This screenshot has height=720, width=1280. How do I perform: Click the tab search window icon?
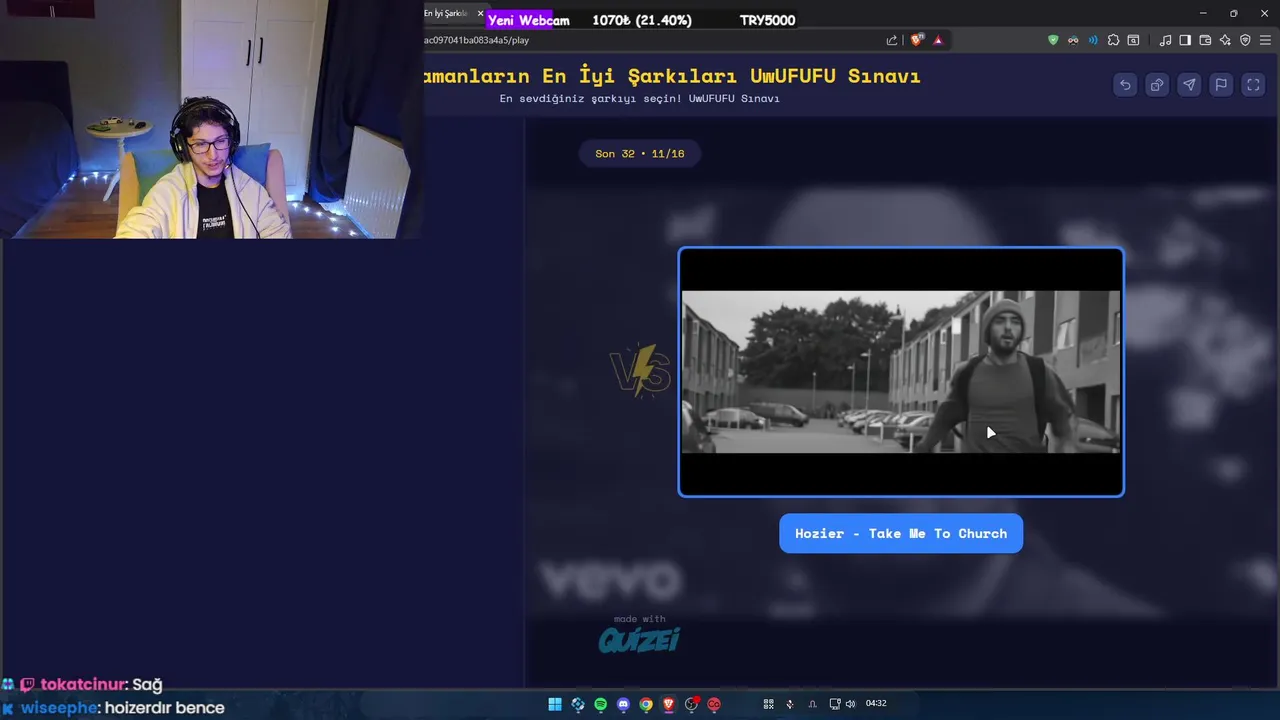pyautogui.click(x=1133, y=40)
